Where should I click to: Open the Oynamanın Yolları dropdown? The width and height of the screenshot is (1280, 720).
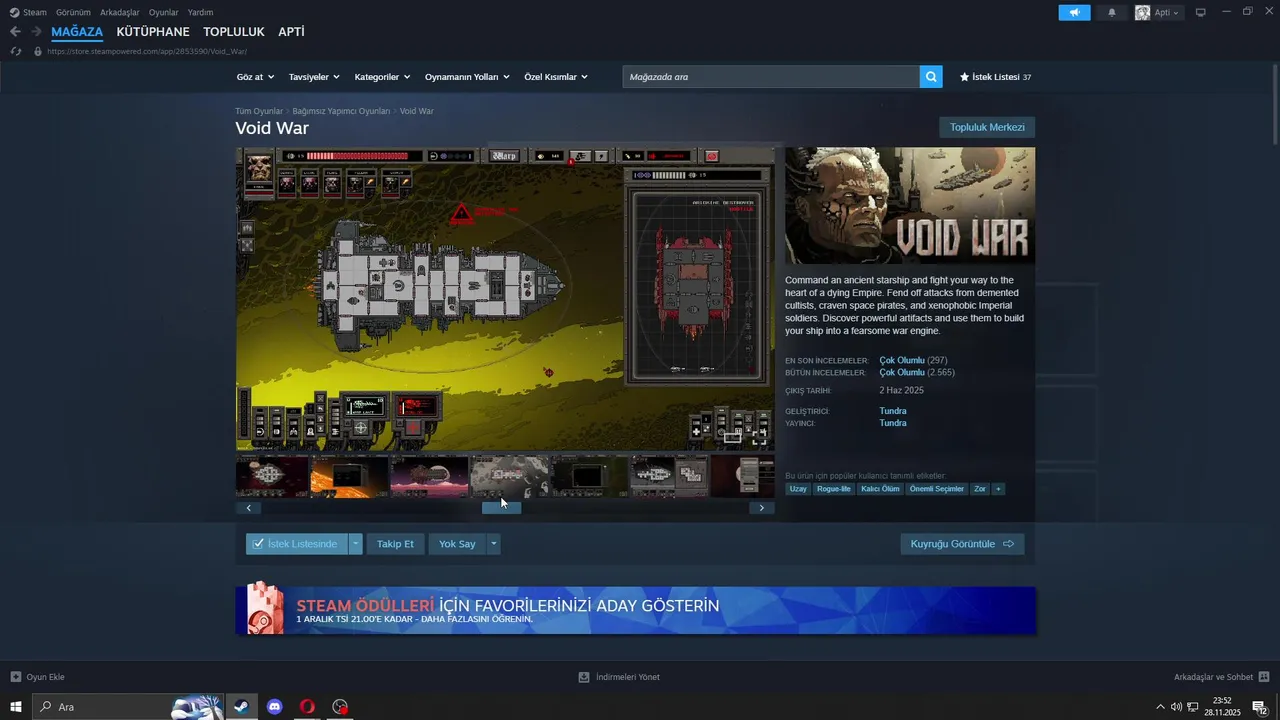(x=467, y=77)
